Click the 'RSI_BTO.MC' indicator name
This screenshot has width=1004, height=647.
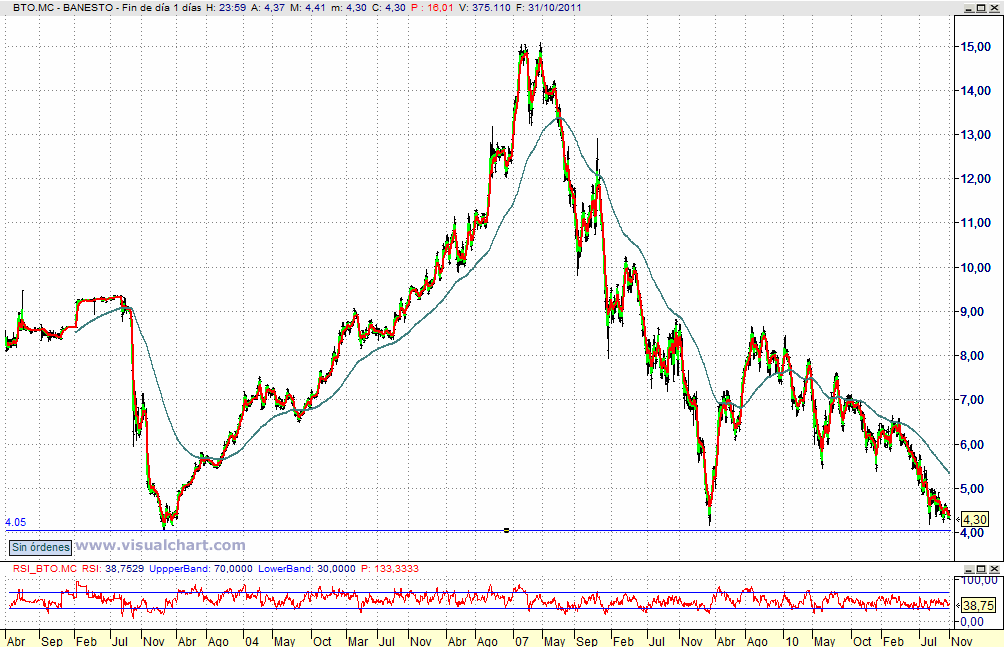(45, 568)
